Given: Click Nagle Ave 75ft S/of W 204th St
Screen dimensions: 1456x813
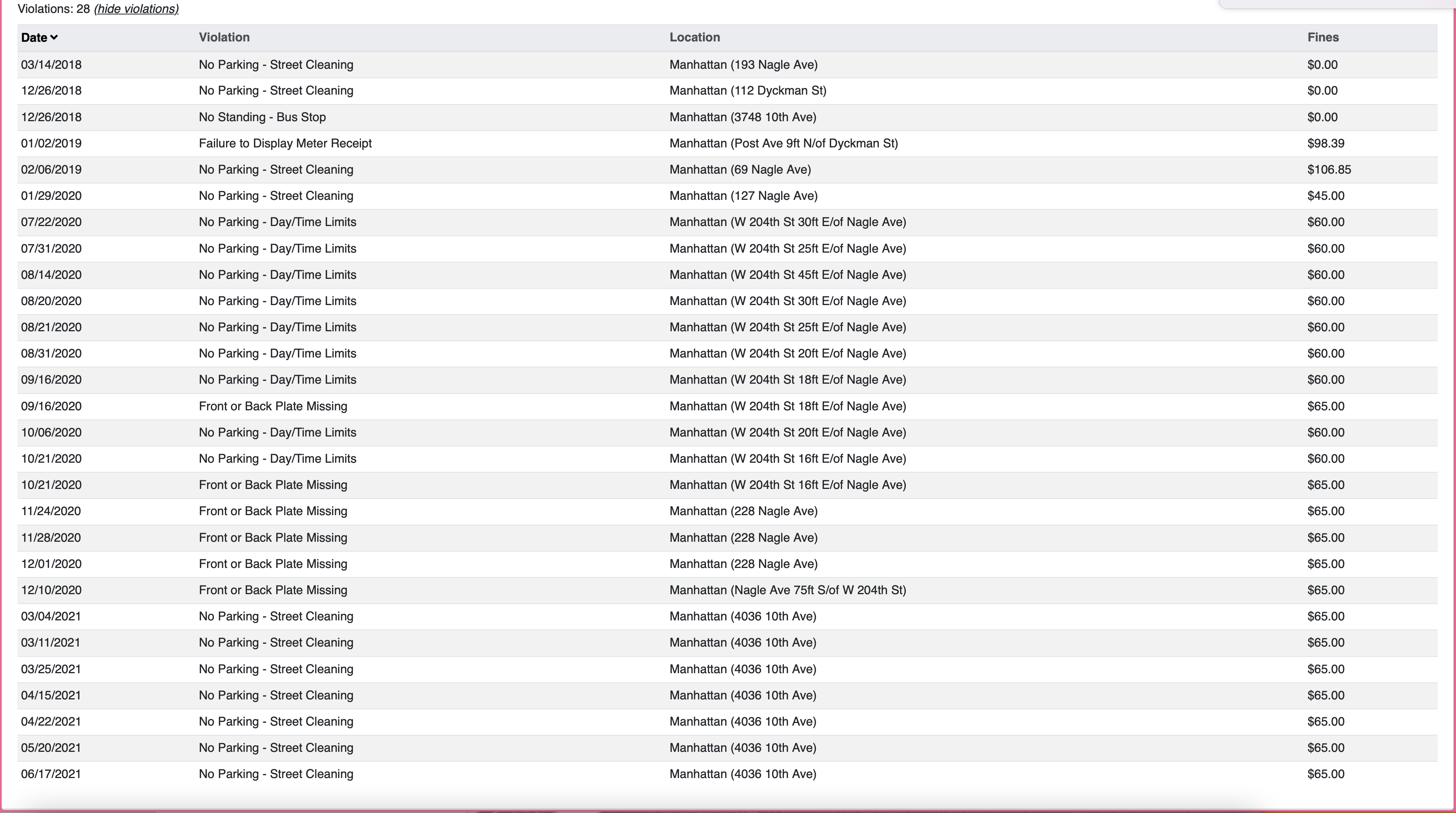Looking at the screenshot, I should pyautogui.click(x=787, y=590).
